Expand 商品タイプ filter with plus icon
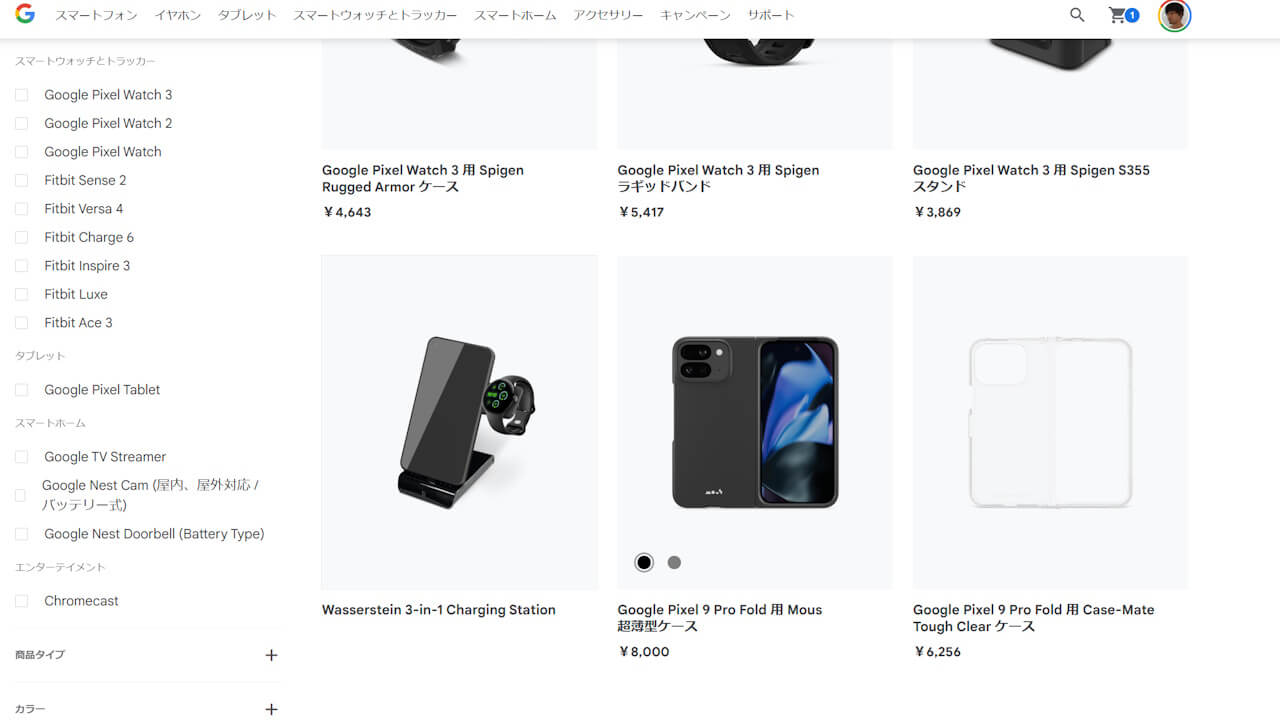This screenshot has width=1280, height=720. 271,655
